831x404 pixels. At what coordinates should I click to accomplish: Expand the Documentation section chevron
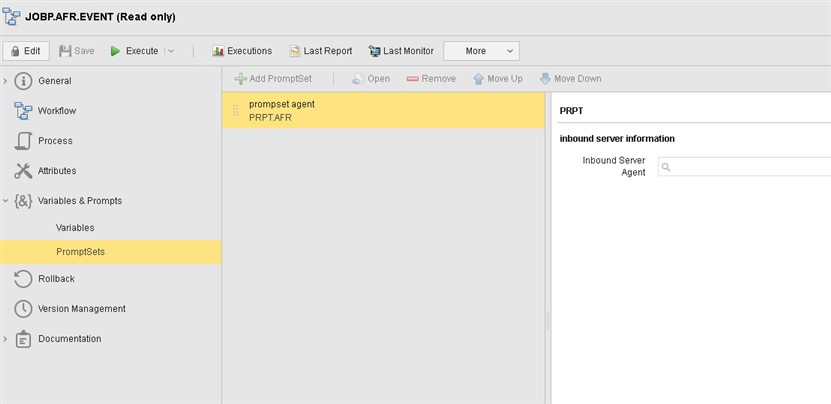[x=5, y=339]
